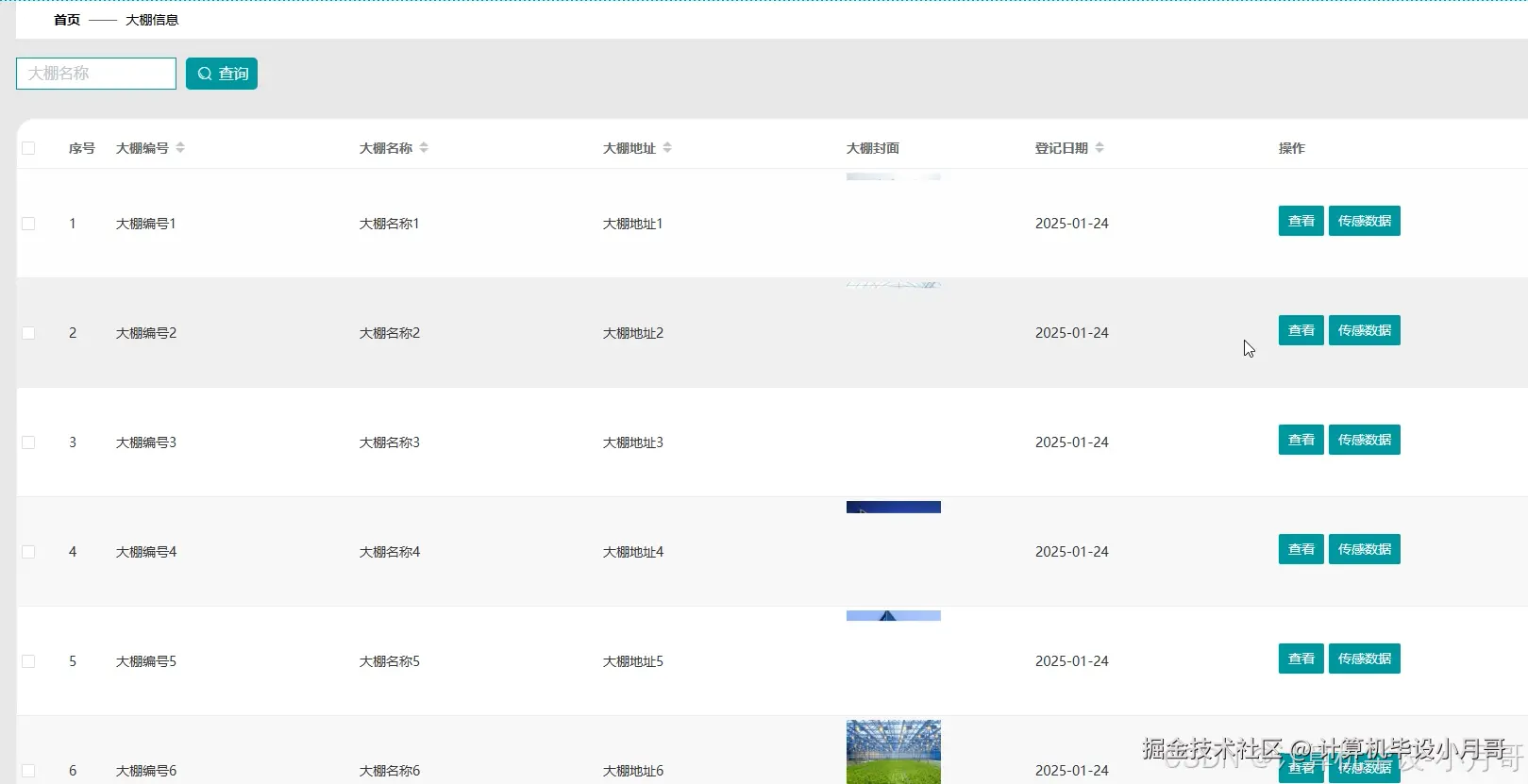Viewport: 1528px width, 784px height.
Task: Click 查看 for 大棚名称5
Action: pyautogui.click(x=1301, y=659)
